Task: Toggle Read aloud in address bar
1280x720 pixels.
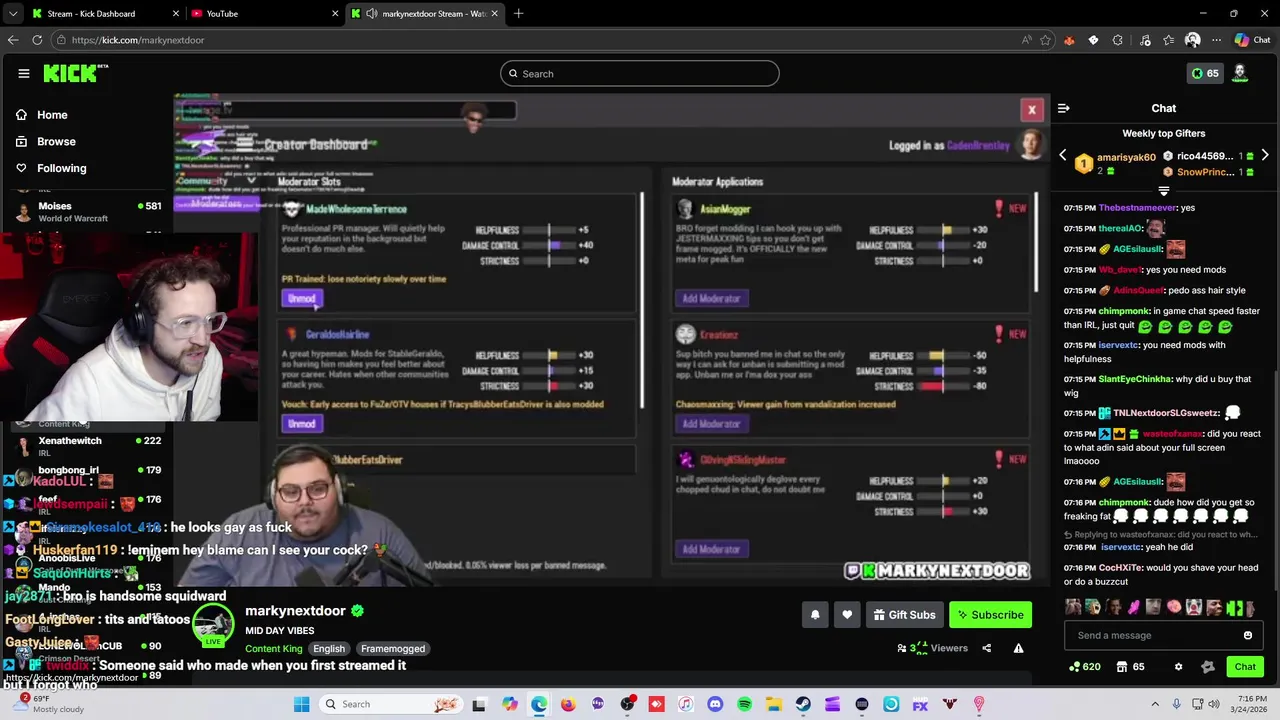Action: [x=1026, y=40]
